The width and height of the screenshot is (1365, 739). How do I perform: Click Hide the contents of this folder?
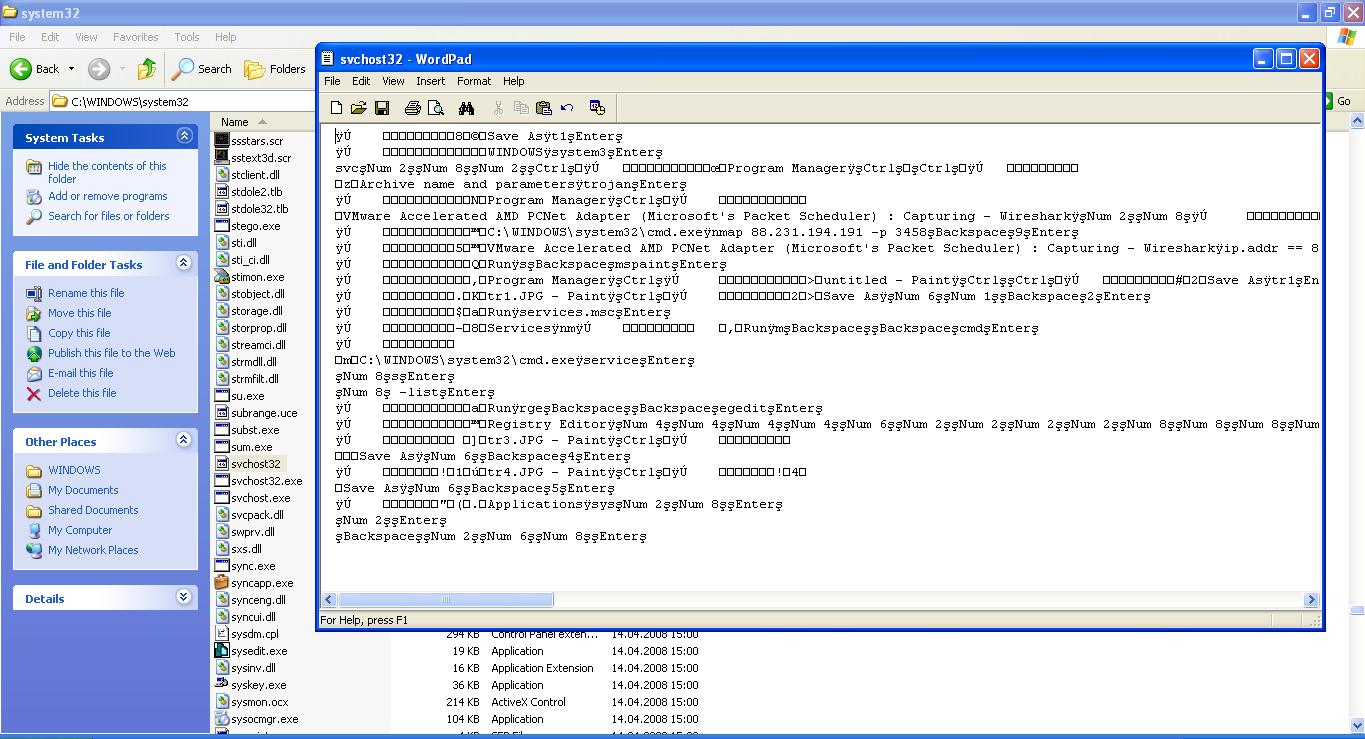pos(107,172)
